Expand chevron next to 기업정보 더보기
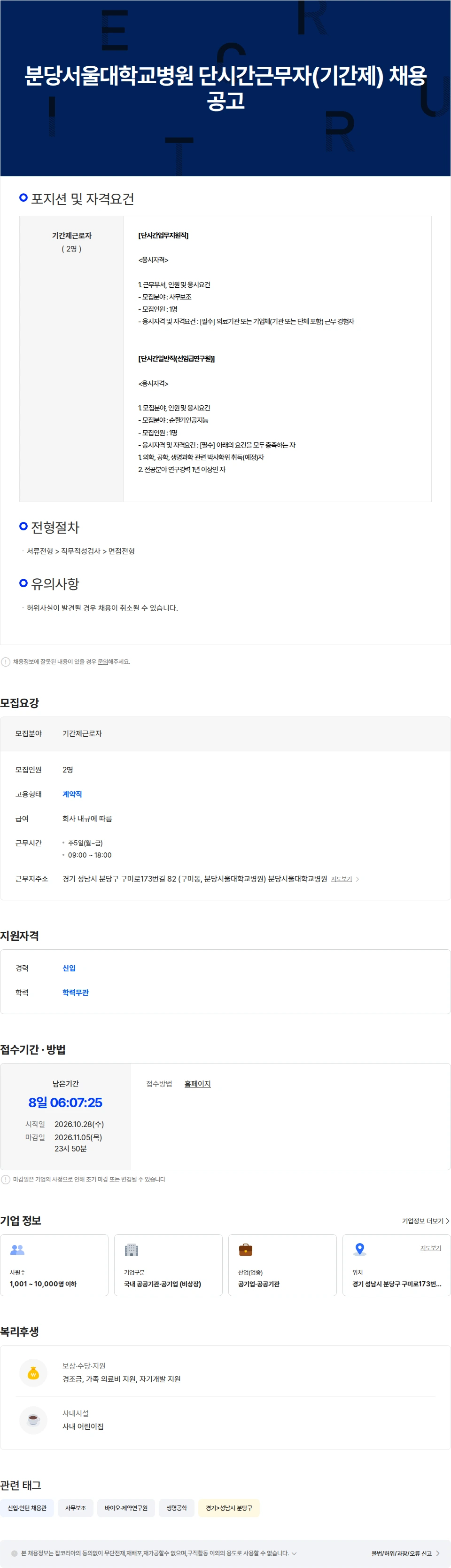This screenshot has width=451, height=1568. click(x=448, y=1221)
